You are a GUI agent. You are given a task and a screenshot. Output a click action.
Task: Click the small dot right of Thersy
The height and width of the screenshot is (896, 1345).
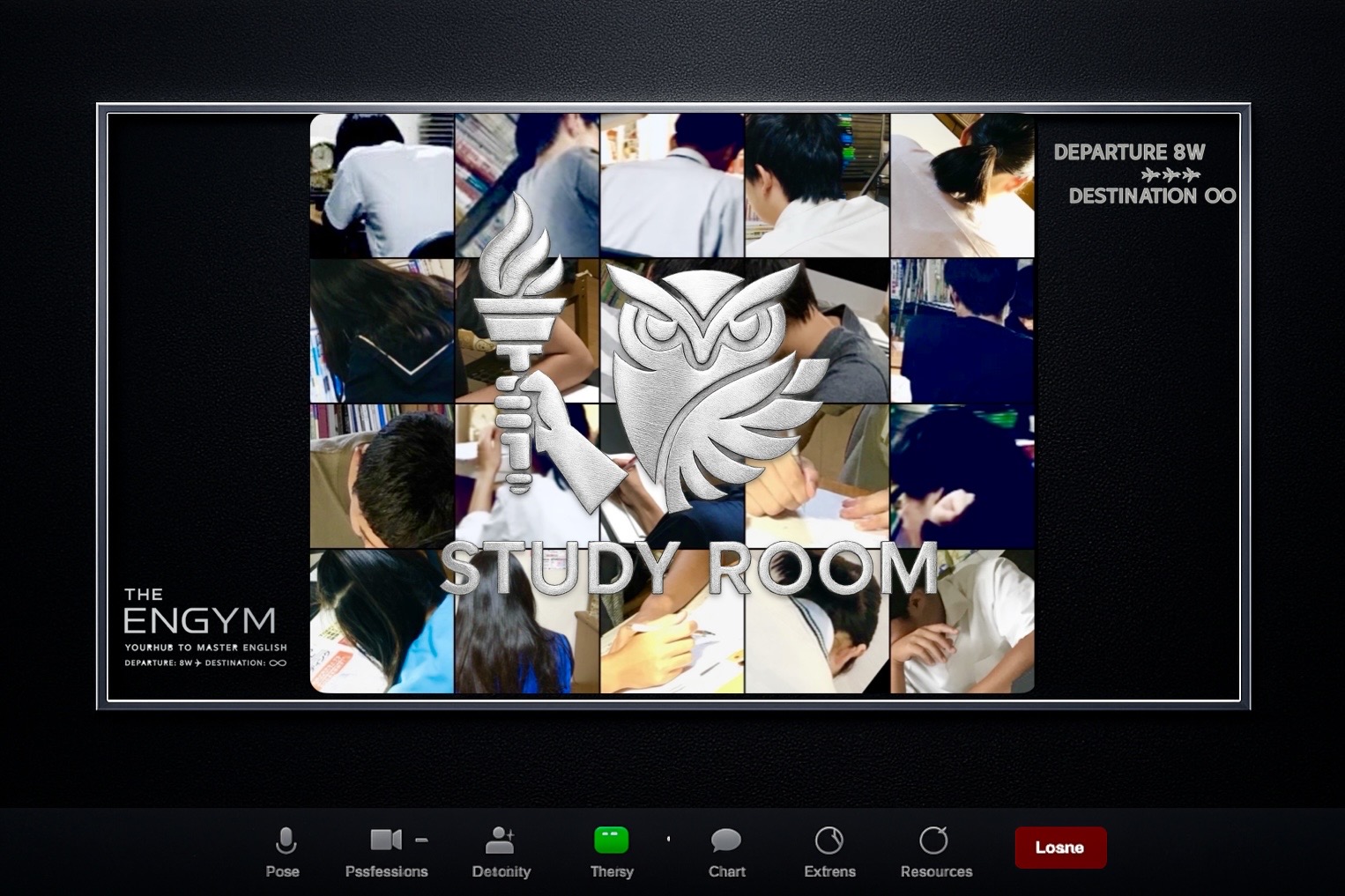(x=668, y=839)
